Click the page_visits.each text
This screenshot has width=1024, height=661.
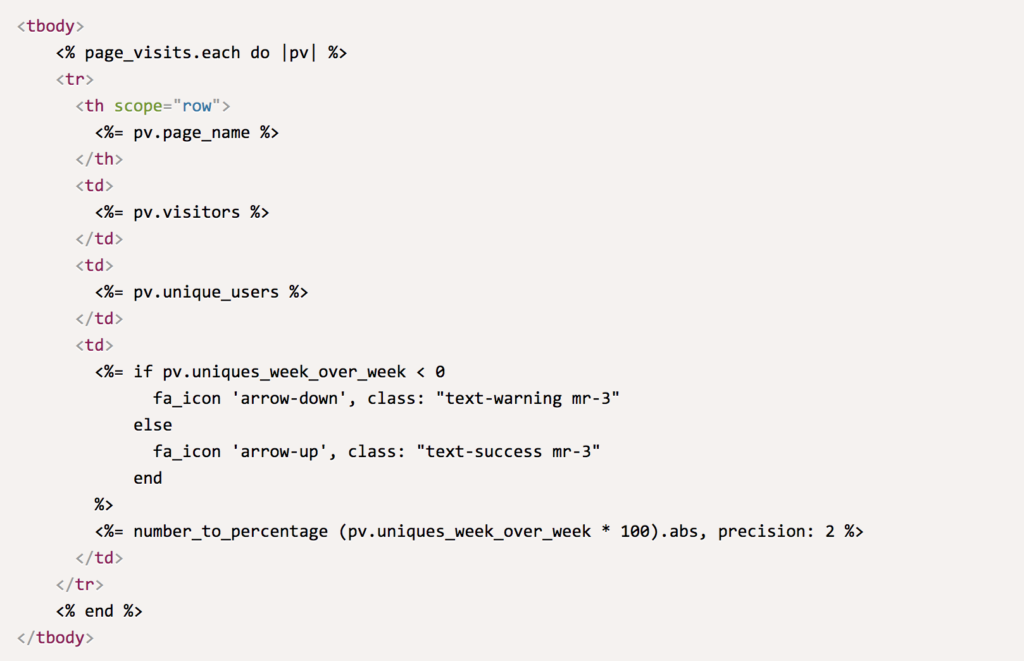[x=162, y=53]
